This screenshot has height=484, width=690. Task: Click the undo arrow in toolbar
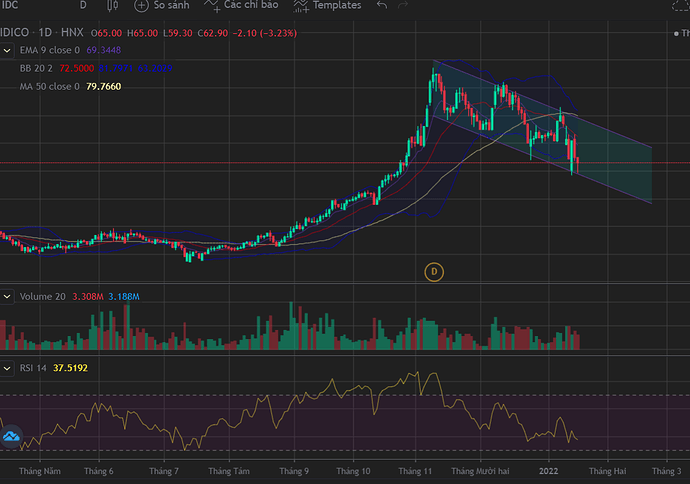(x=381, y=5)
